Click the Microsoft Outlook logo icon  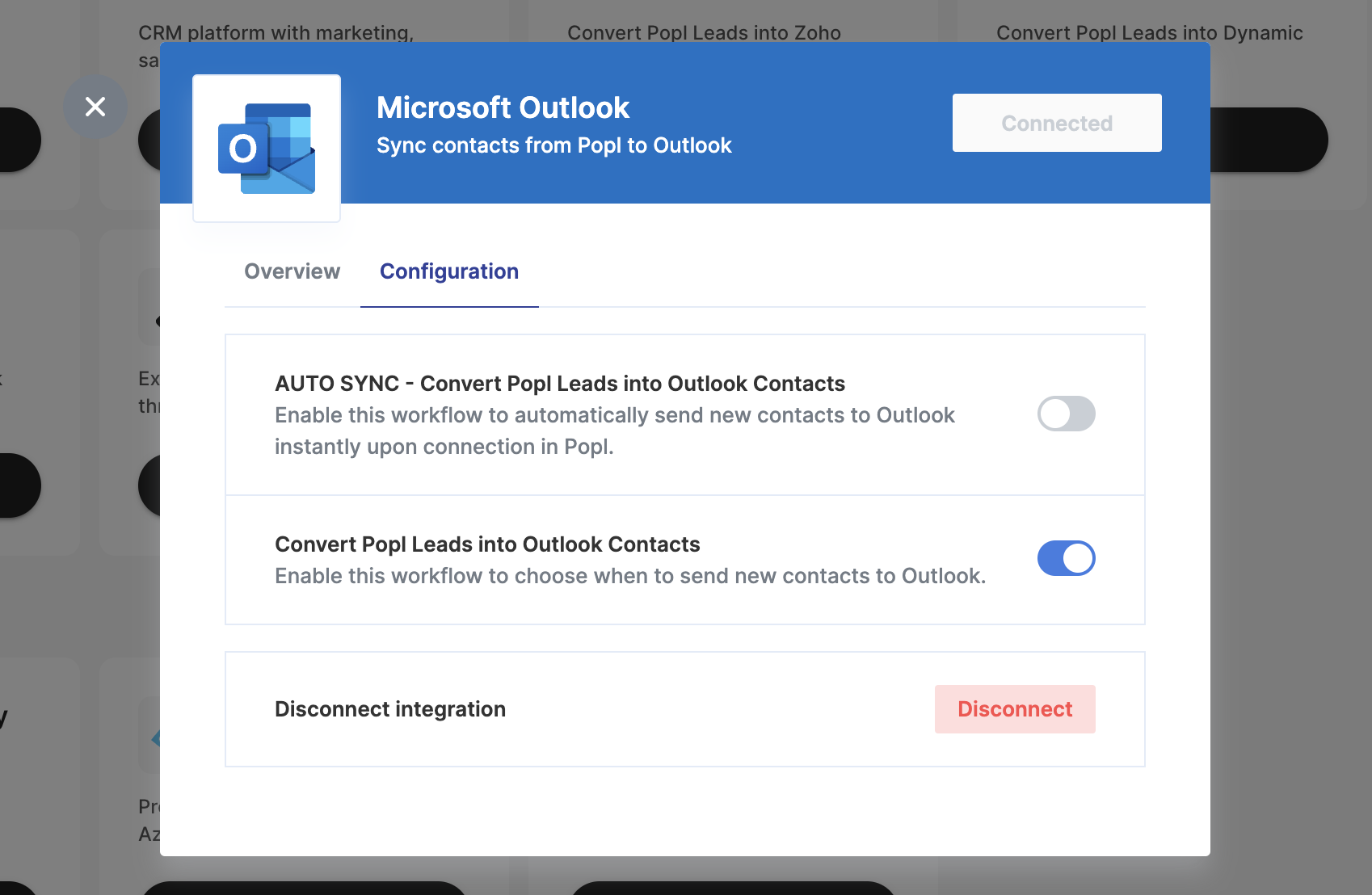pos(267,149)
